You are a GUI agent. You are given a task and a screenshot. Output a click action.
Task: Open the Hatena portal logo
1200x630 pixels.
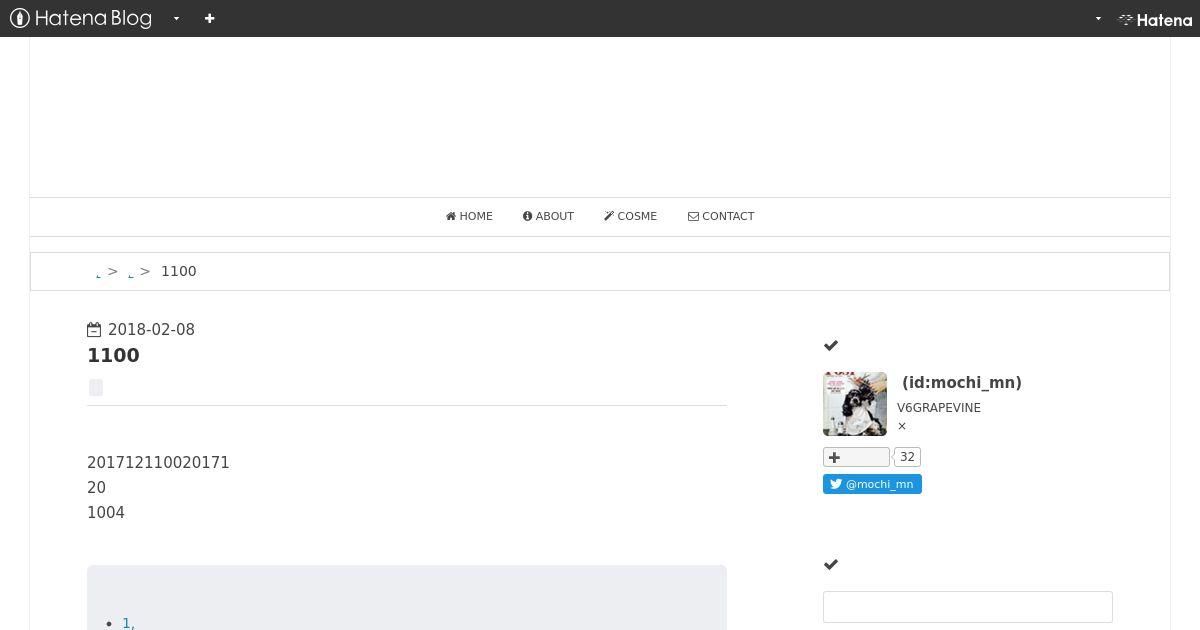point(1155,19)
